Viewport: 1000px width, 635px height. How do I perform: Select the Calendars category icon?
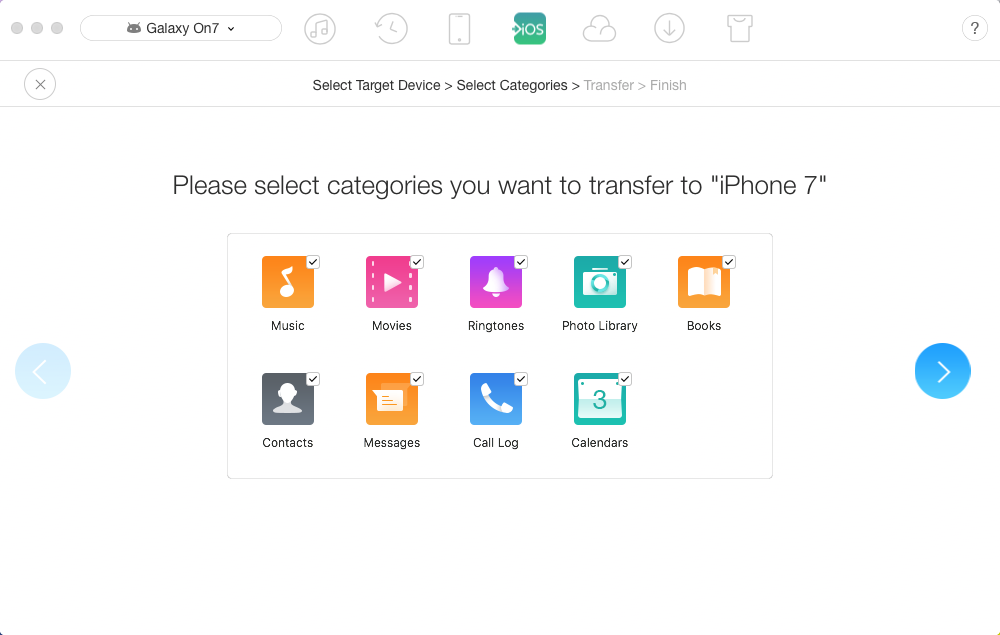tap(599, 399)
